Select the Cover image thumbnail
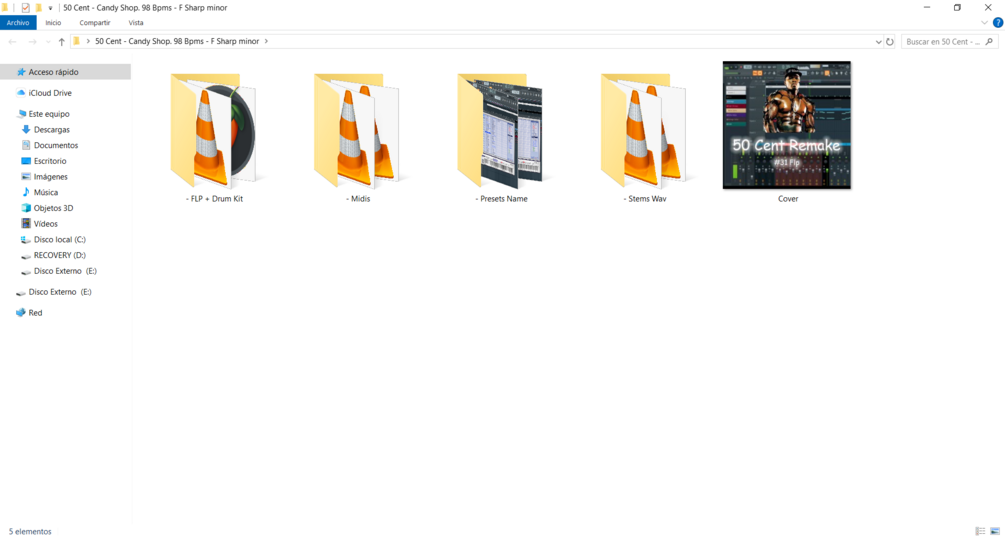1005x539 pixels. click(x=787, y=125)
